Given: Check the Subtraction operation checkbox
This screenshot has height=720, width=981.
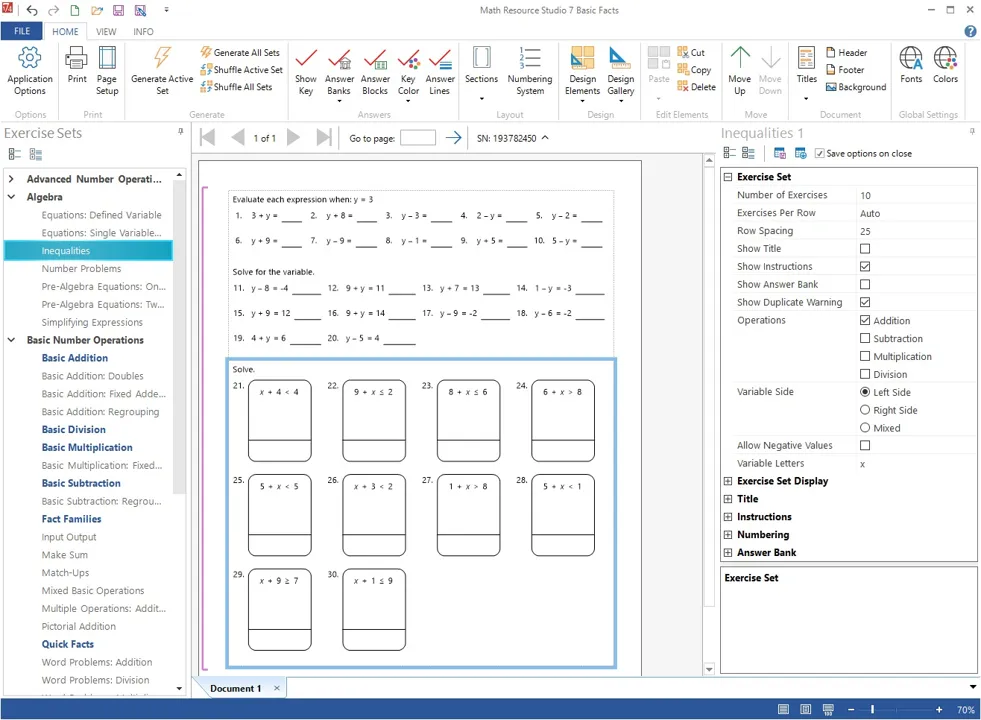Looking at the screenshot, I should tap(865, 338).
